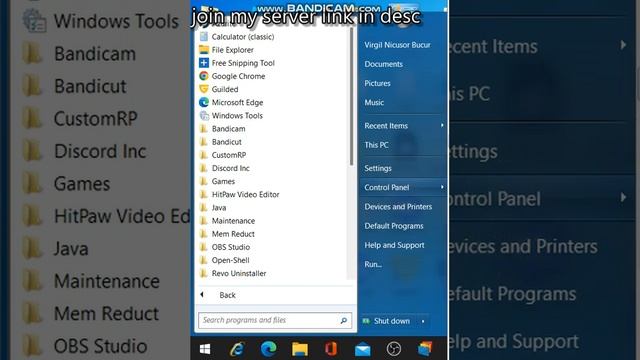Image resolution: width=640 pixels, height=360 pixels.
Task: Open This PC from the start menu
Action: coord(376,145)
